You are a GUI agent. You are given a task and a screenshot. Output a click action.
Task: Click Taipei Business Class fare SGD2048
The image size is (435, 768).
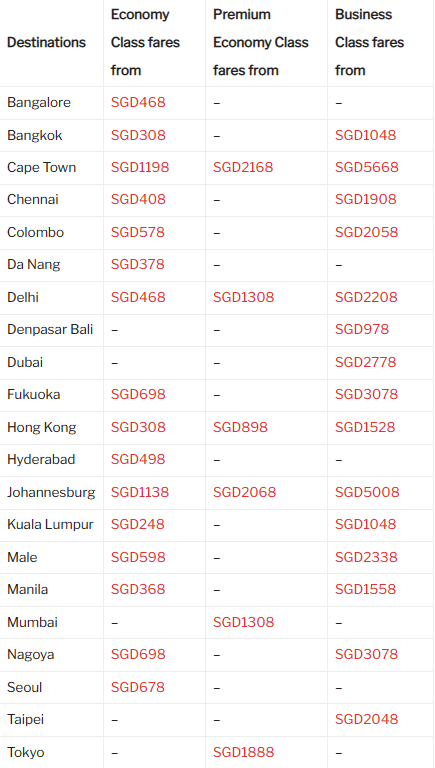point(367,720)
